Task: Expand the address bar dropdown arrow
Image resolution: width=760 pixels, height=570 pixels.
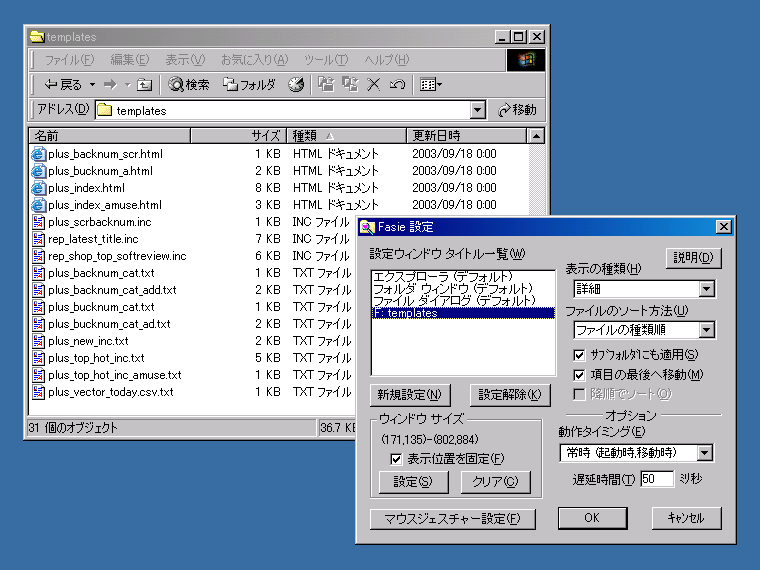Action: 477,111
